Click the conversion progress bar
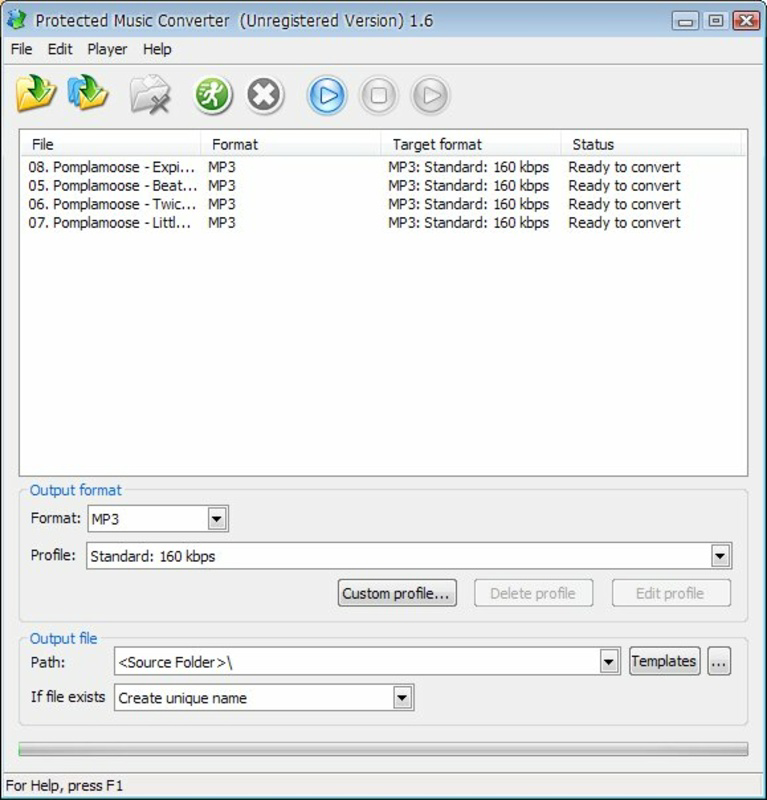This screenshot has width=767, height=800. pyautogui.click(x=383, y=748)
